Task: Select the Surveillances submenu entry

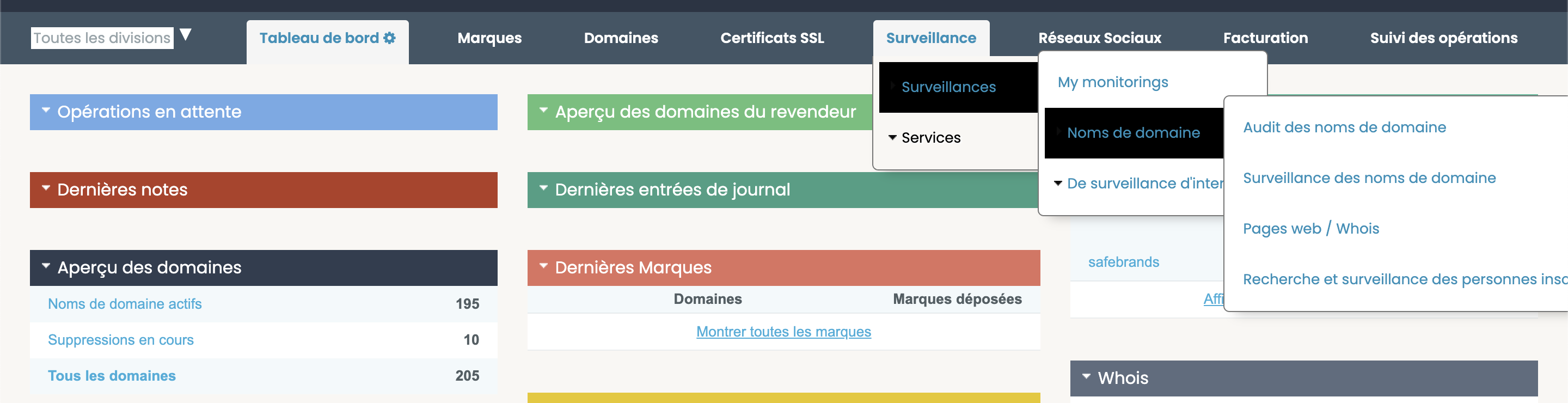Action: point(959,87)
